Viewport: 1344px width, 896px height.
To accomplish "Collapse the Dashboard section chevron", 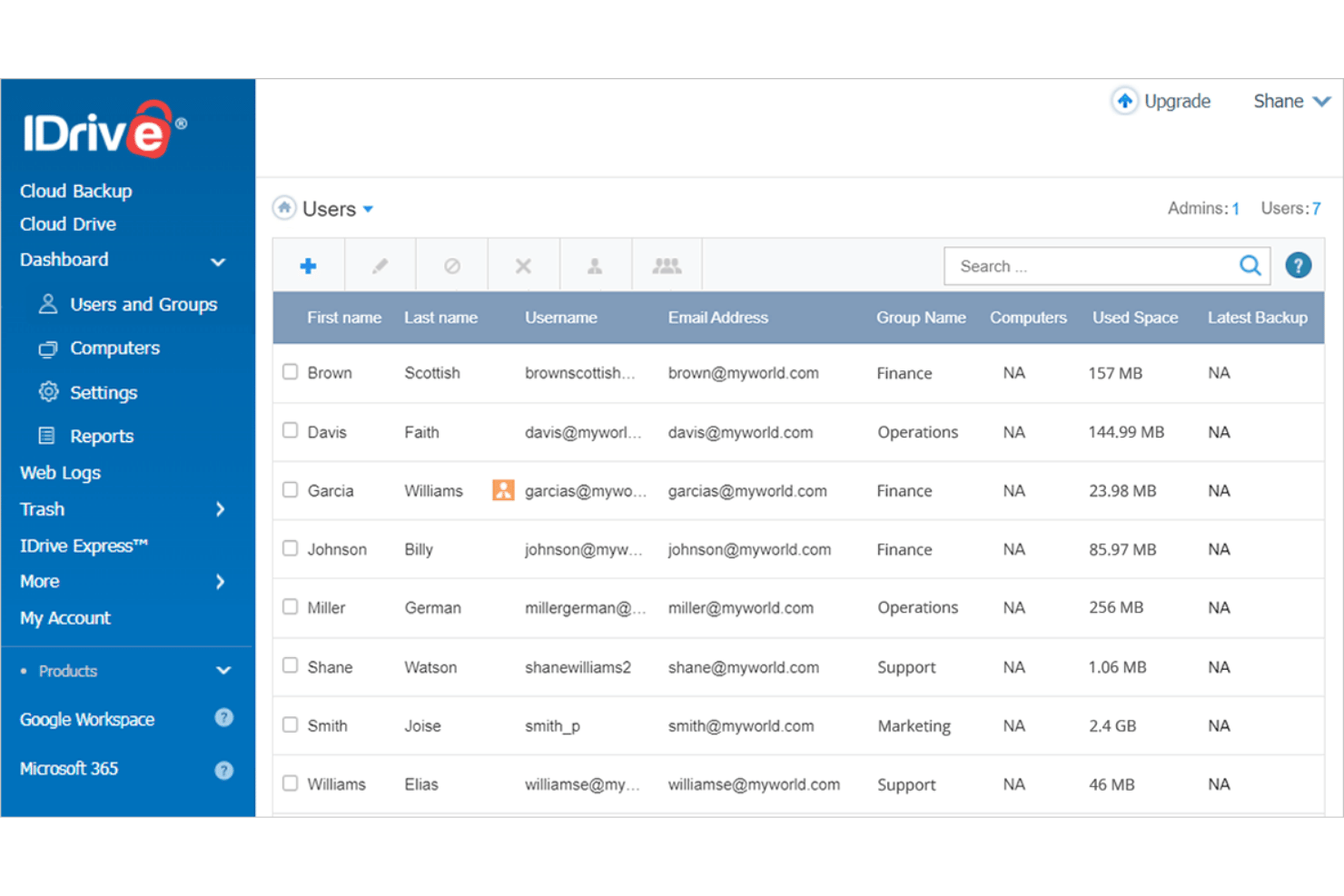I will (218, 261).
